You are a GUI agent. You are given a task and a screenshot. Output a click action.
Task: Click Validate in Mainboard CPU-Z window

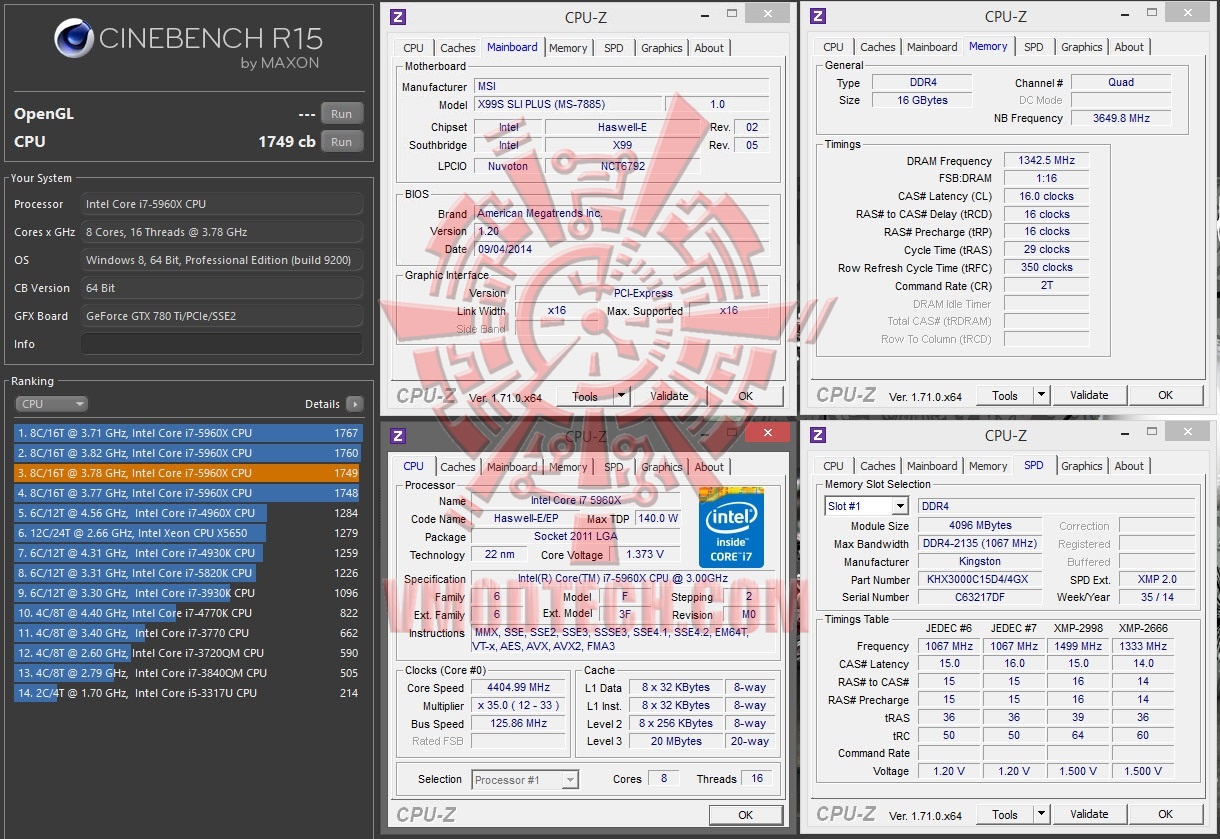tap(669, 396)
